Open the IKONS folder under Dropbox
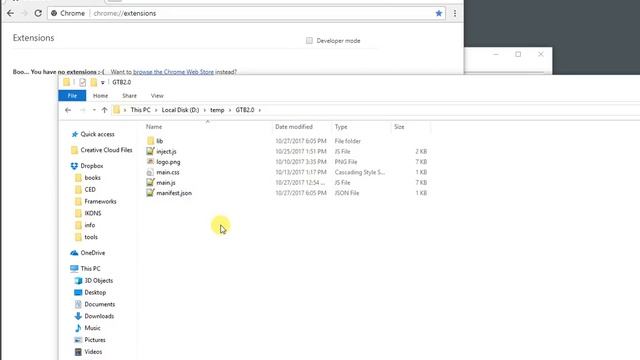 click(x=93, y=213)
